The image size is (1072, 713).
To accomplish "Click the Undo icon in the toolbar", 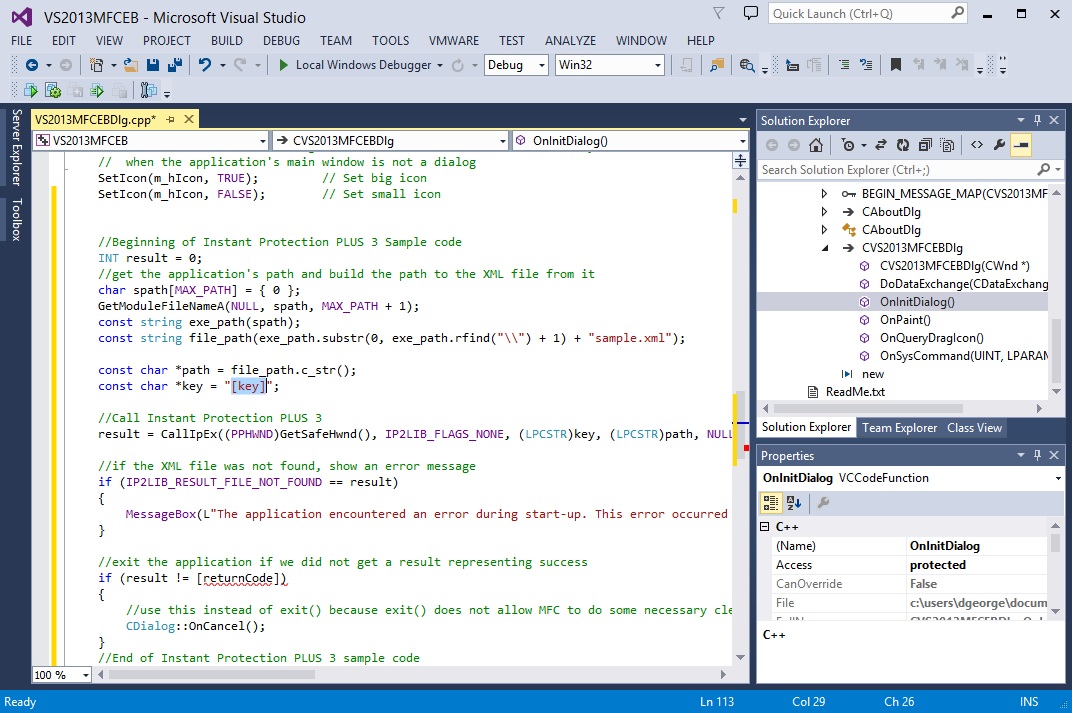I will pos(205,65).
